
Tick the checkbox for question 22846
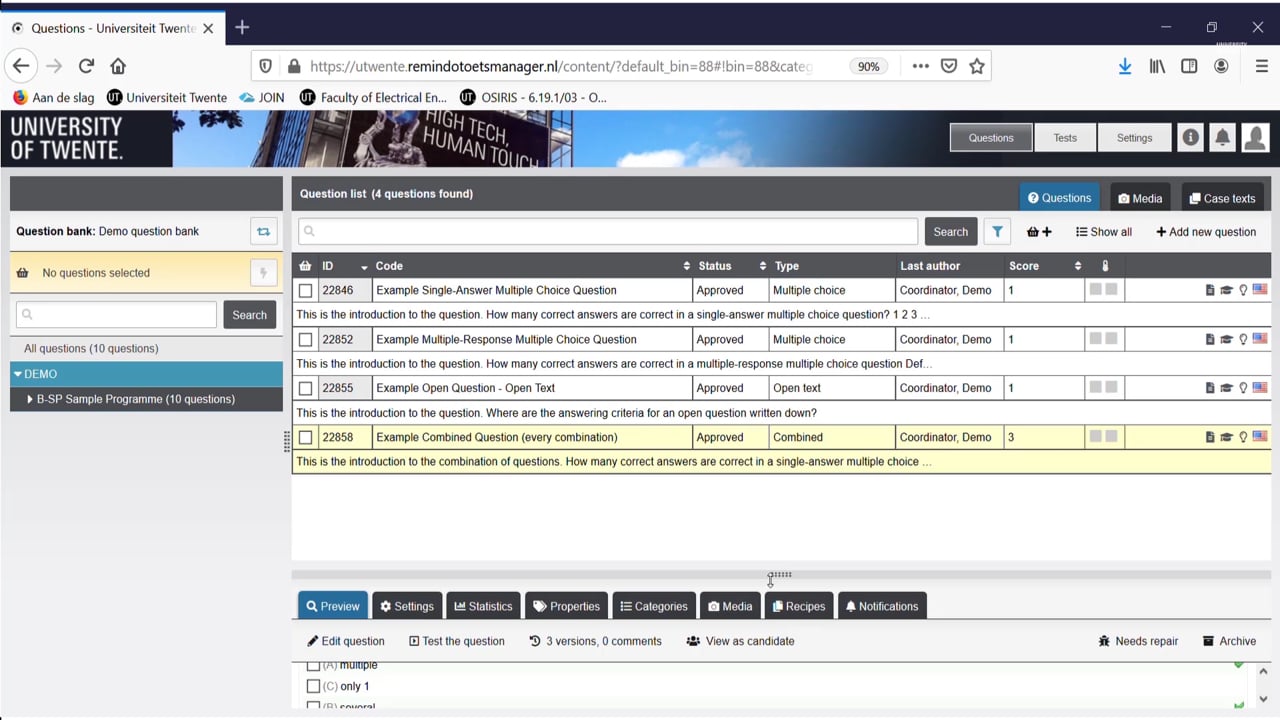[x=305, y=291]
